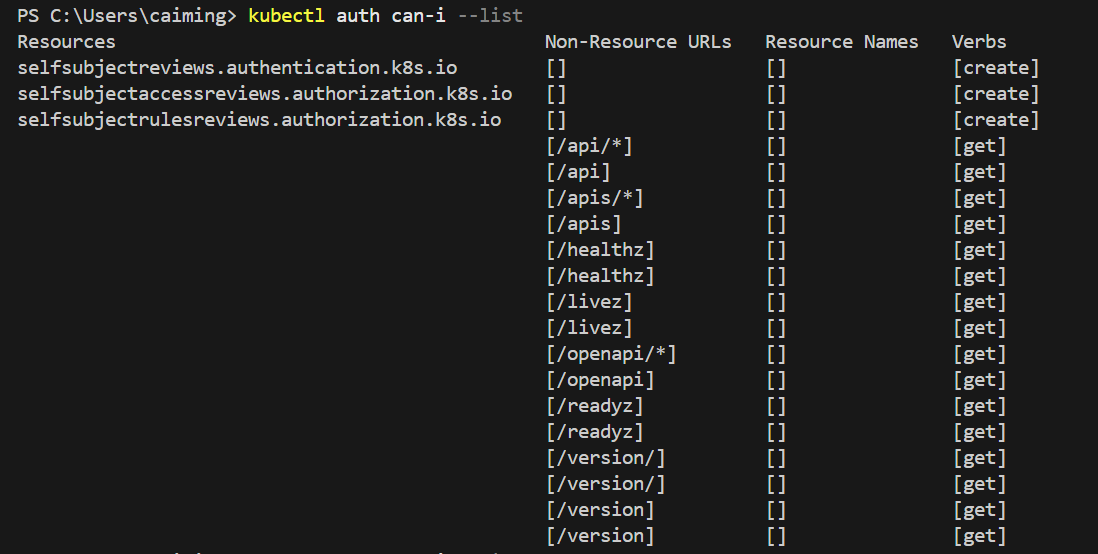Viewport: 1098px width, 554px height.
Task: Select the Resources column header
Action: click(67, 42)
